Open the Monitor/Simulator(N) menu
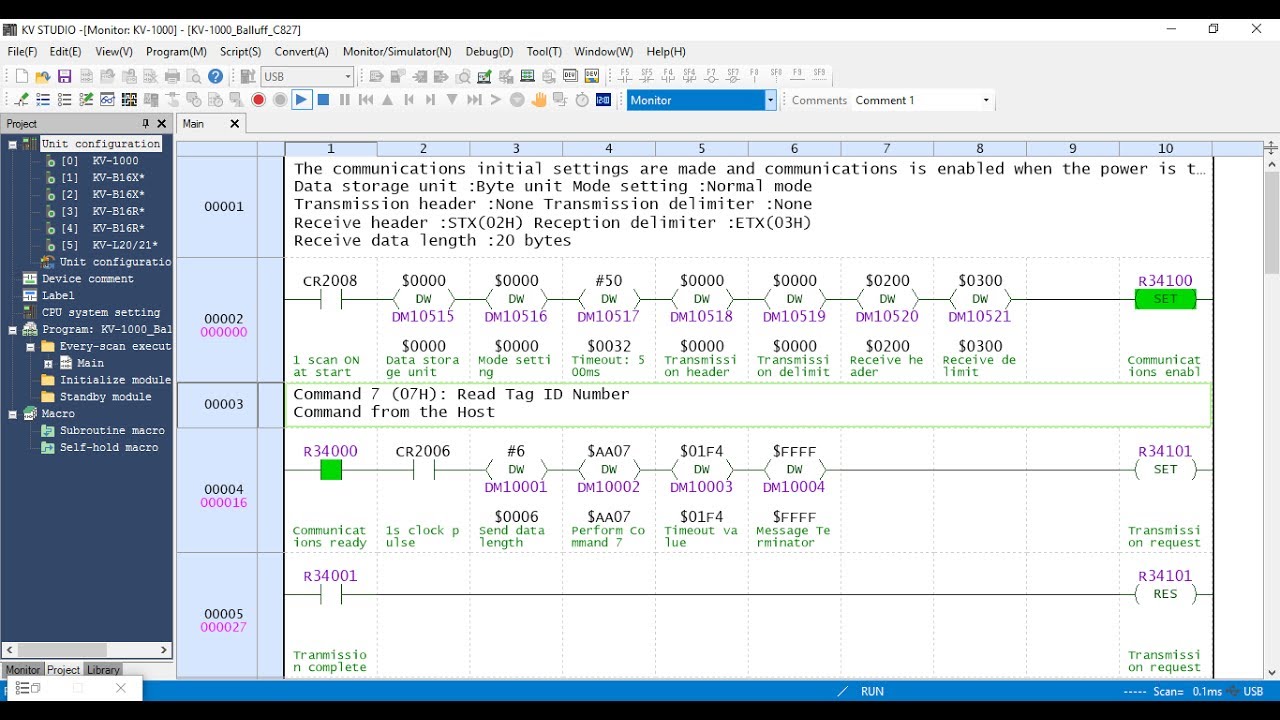The width and height of the screenshot is (1280, 720). tap(397, 51)
